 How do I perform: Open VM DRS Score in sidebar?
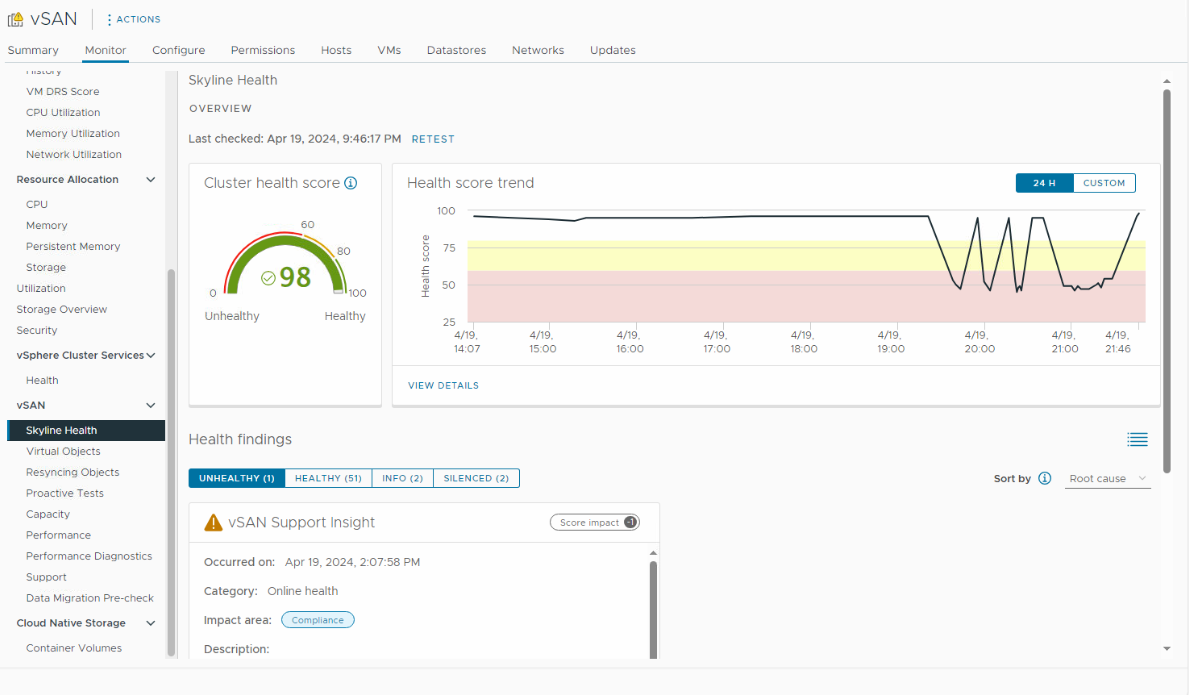(x=63, y=92)
